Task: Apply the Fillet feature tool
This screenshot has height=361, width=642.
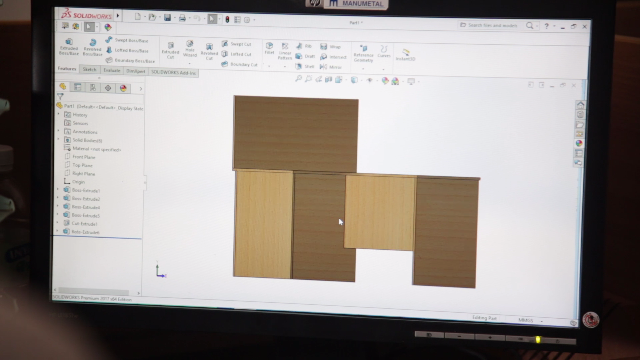Action: [x=269, y=48]
